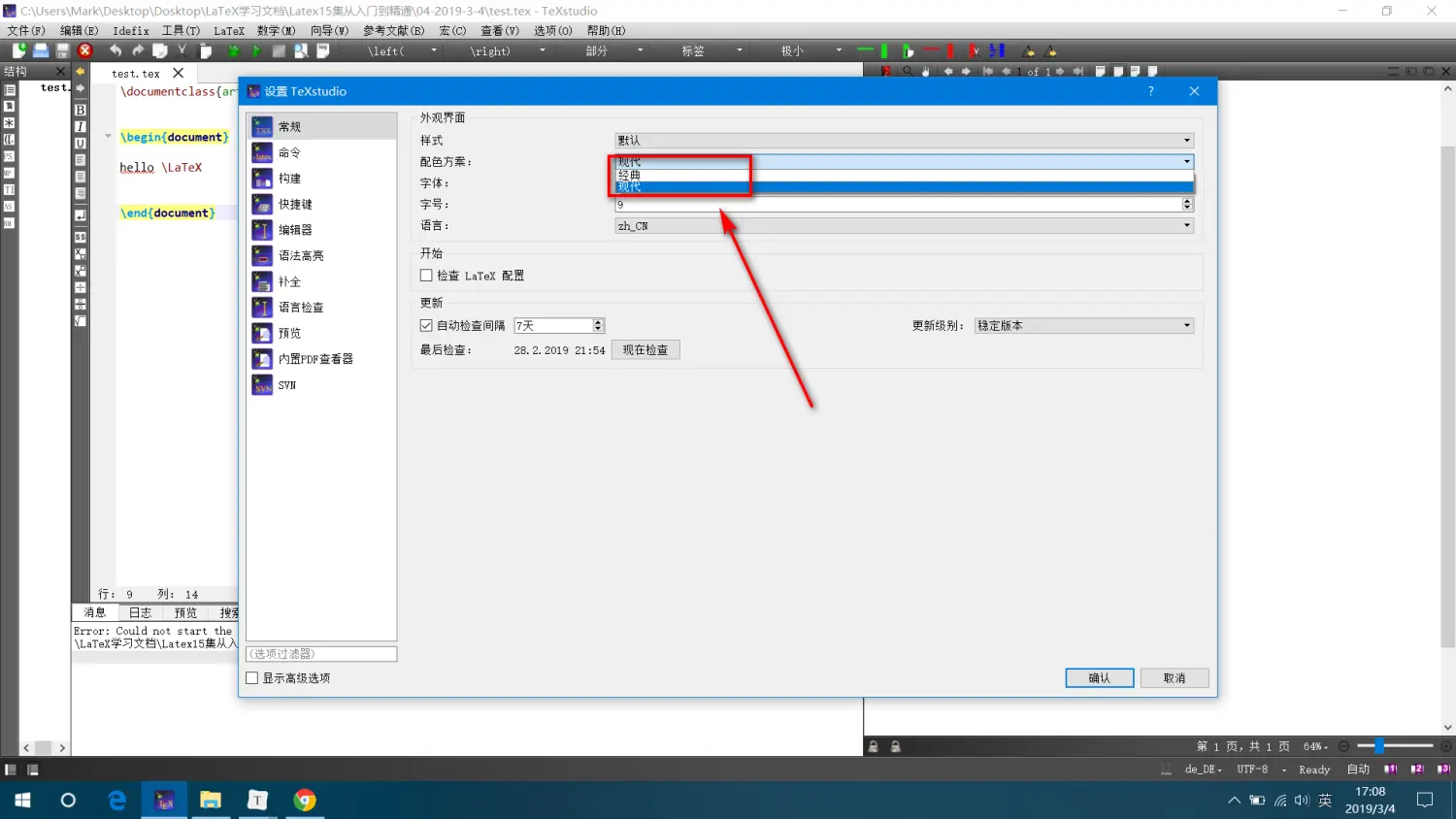
Task: Open the Windows Start menu
Action: pyautogui.click(x=22, y=800)
